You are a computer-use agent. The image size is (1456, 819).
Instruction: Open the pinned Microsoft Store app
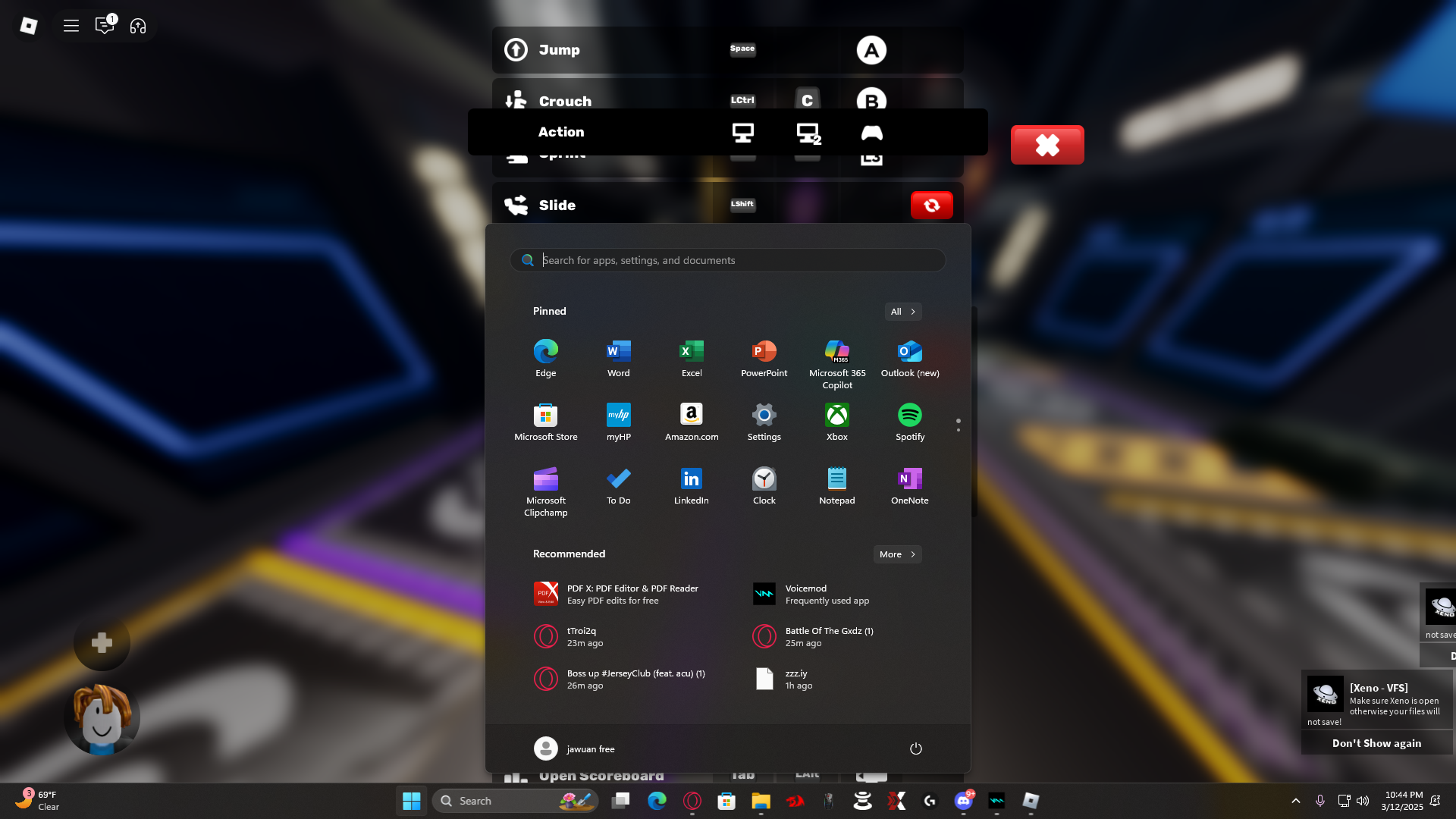pyautogui.click(x=545, y=422)
